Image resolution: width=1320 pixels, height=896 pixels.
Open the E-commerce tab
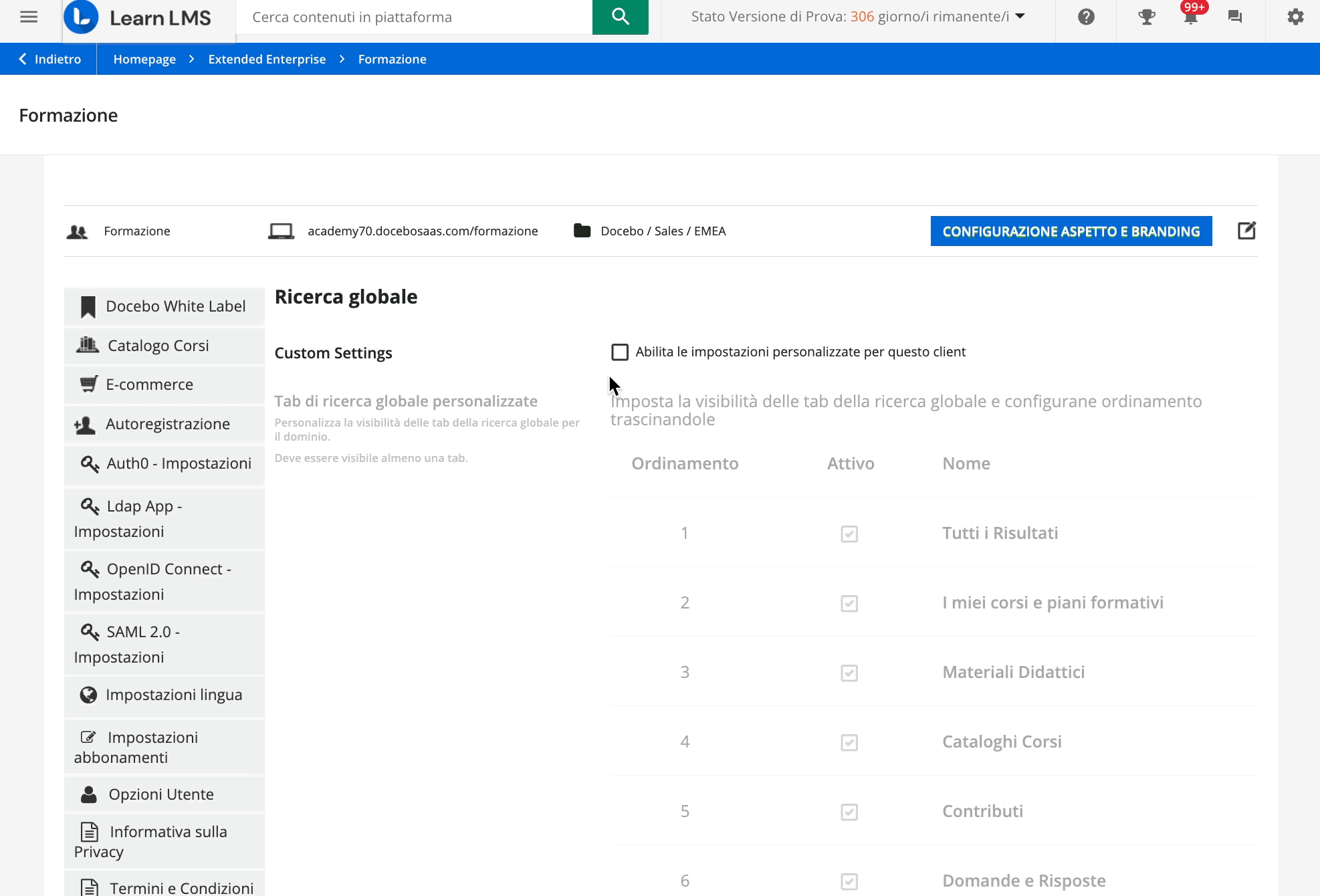pyautogui.click(x=164, y=384)
